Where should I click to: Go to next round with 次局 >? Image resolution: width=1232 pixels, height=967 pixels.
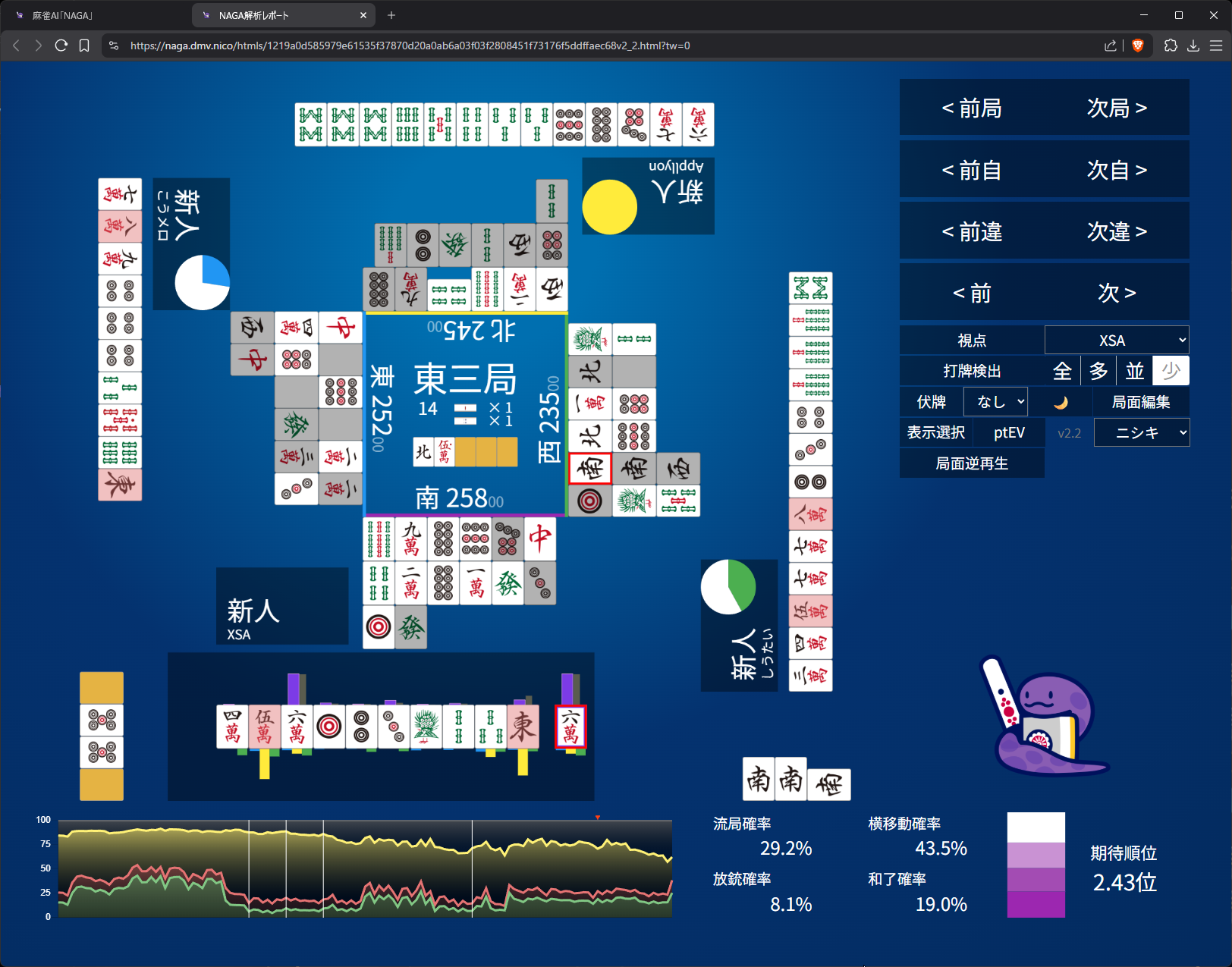click(x=1117, y=108)
